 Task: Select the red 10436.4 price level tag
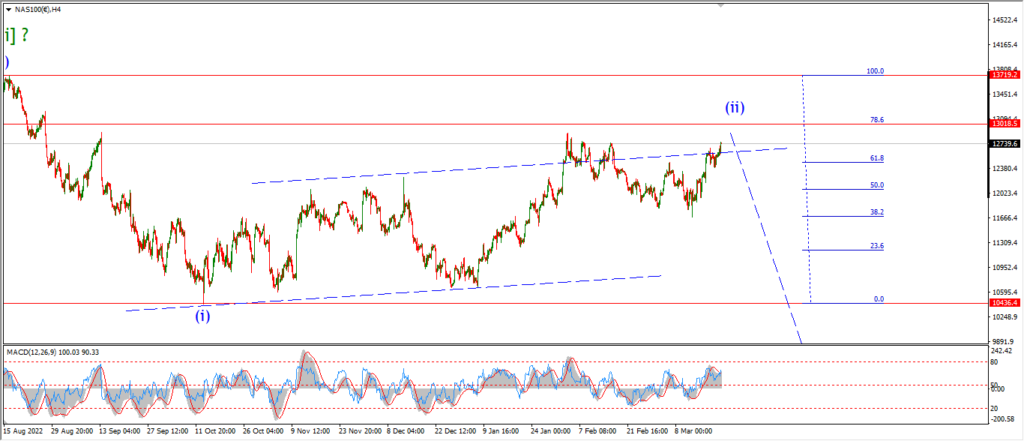1003,303
